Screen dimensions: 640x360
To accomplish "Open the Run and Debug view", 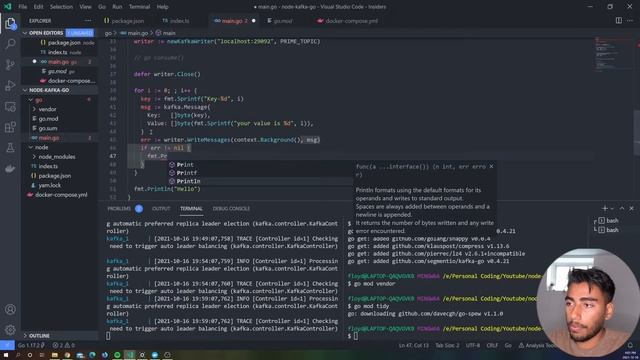I will tap(11, 85).
